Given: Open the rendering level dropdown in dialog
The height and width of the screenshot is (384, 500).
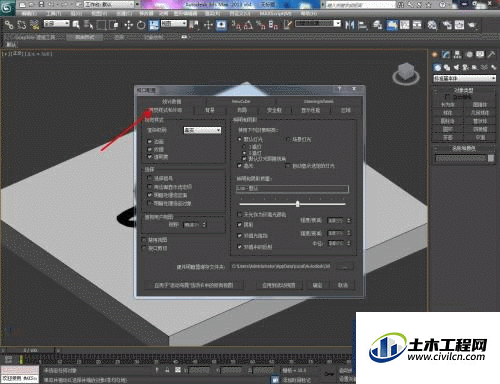Looking at the screenshot, I should coord(202,130).
